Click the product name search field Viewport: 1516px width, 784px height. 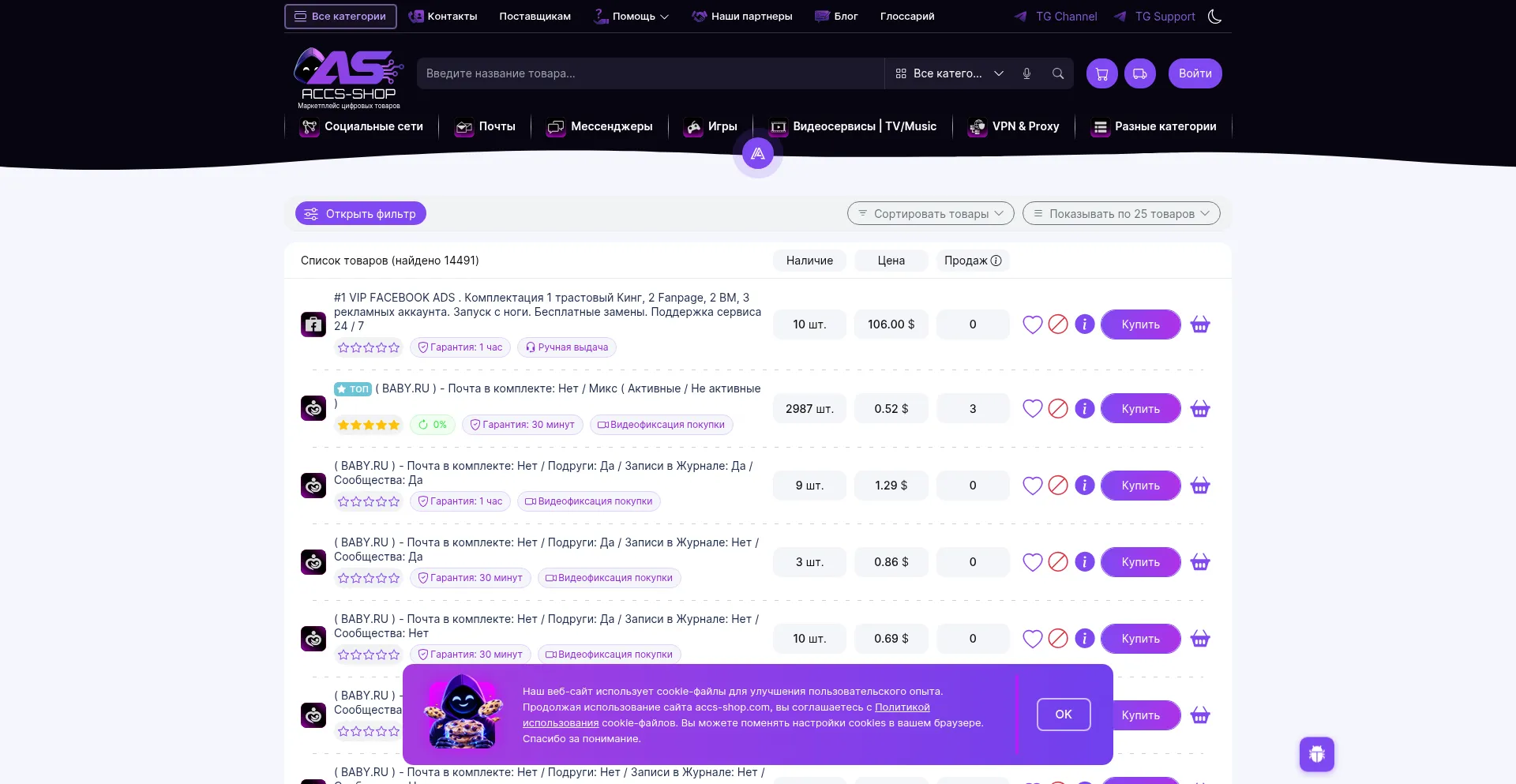click(651, 73)
